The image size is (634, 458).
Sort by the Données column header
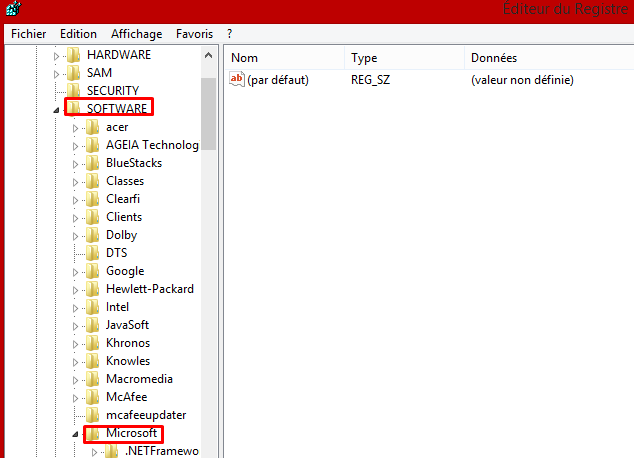pyautogui.click(x=549, y=58)
